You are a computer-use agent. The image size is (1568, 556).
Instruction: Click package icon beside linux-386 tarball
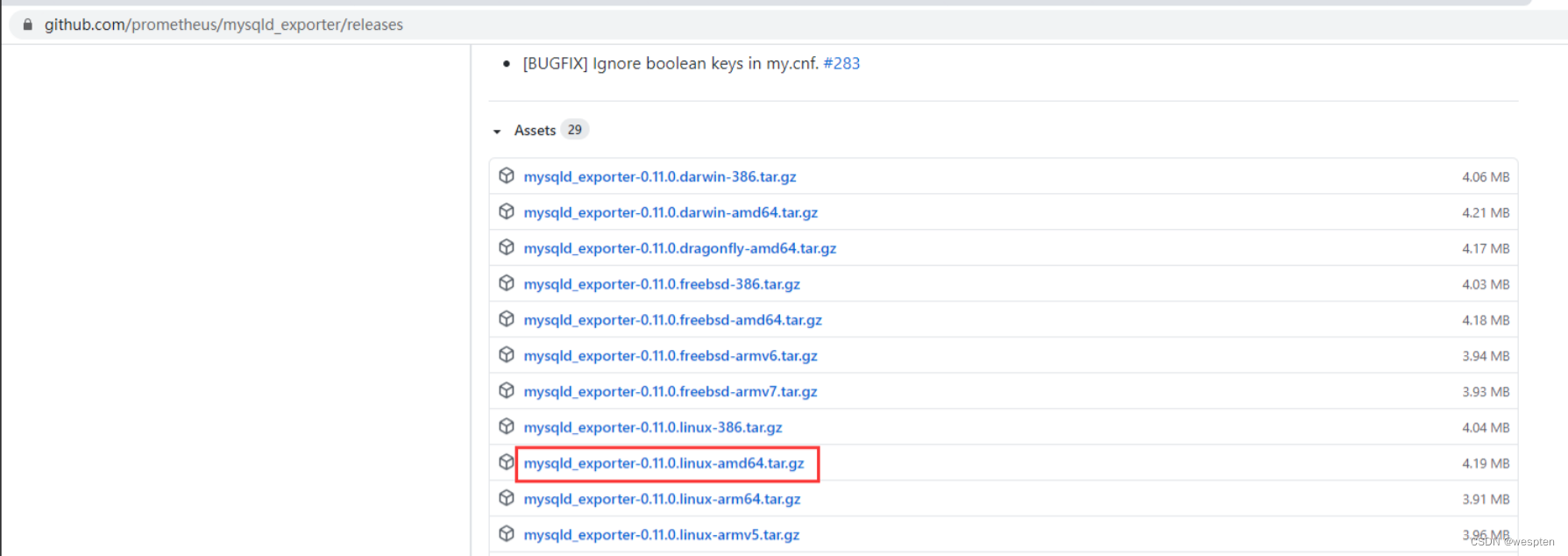pyautogui.click(x=507, y=426)
